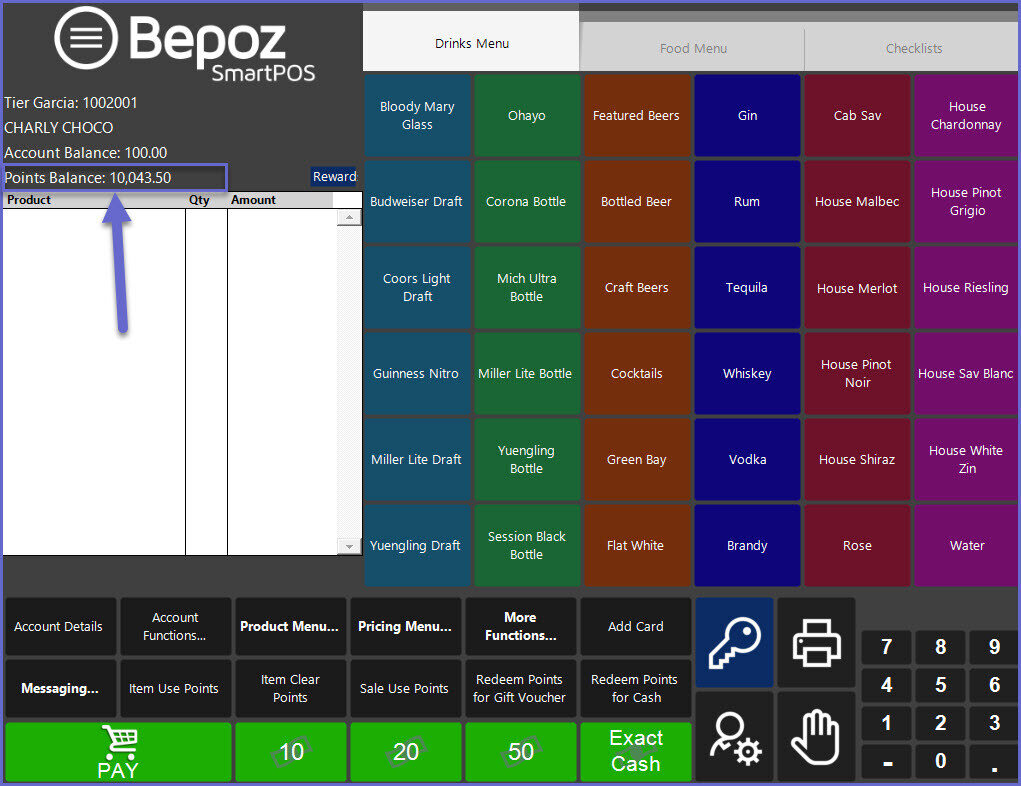Add Water to the order
The height and width of the screenshot is (786, 1021).
pos(966,545)
